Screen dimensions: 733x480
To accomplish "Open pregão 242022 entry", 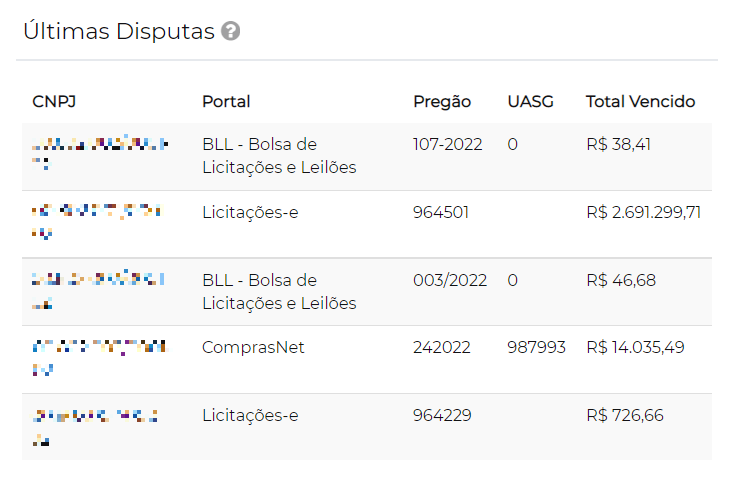I will (441, 348).
